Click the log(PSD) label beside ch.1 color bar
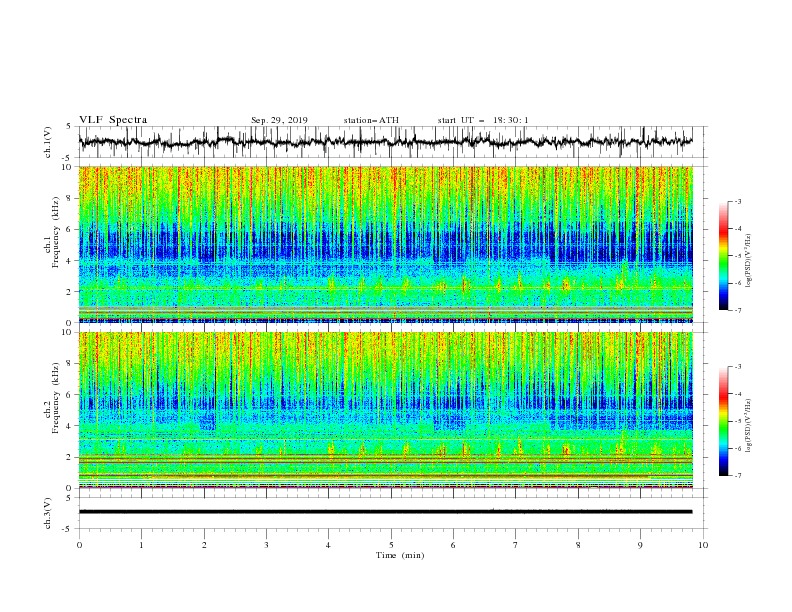This screenshot has width=792, height=612. pos(750,261)
